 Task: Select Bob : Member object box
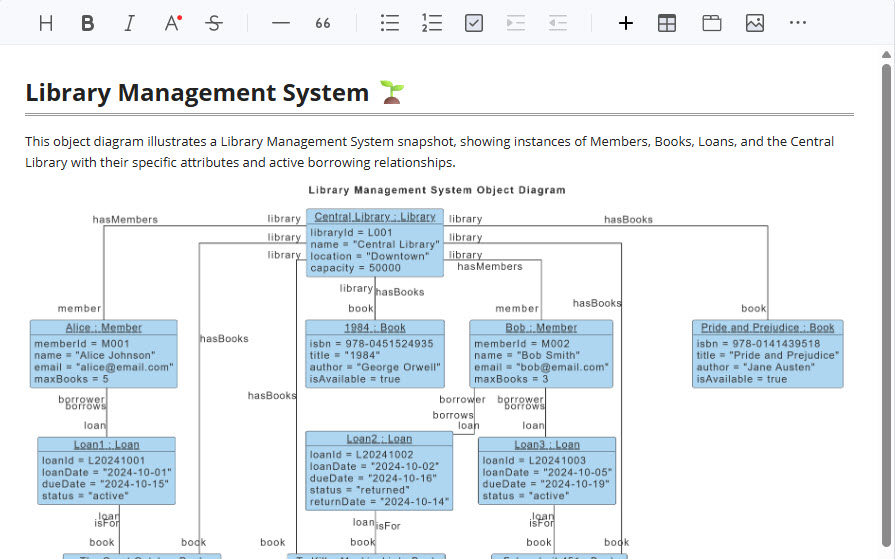pos(541,354)
